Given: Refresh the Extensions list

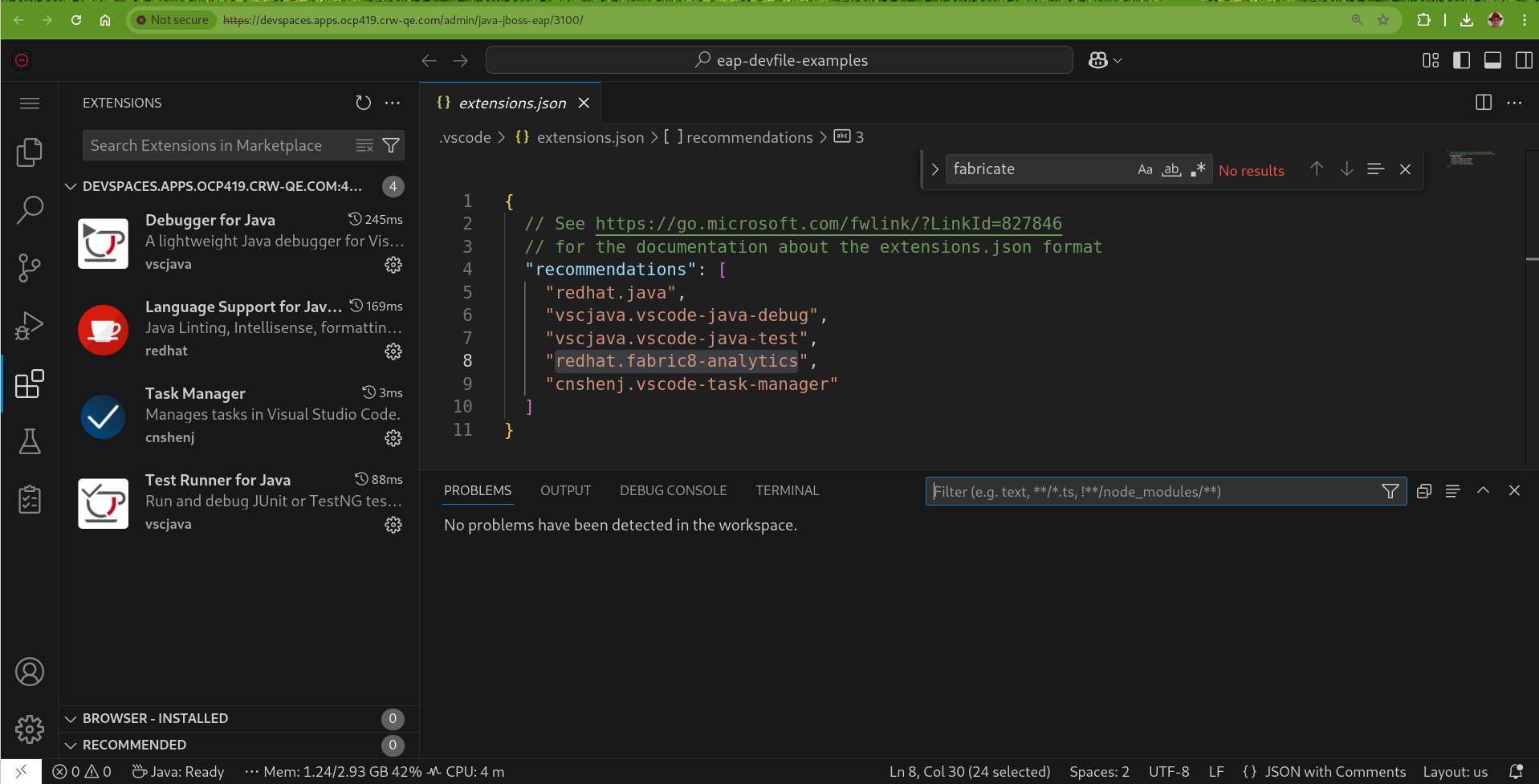Looking at the screenshot, I should pos(363,103).
